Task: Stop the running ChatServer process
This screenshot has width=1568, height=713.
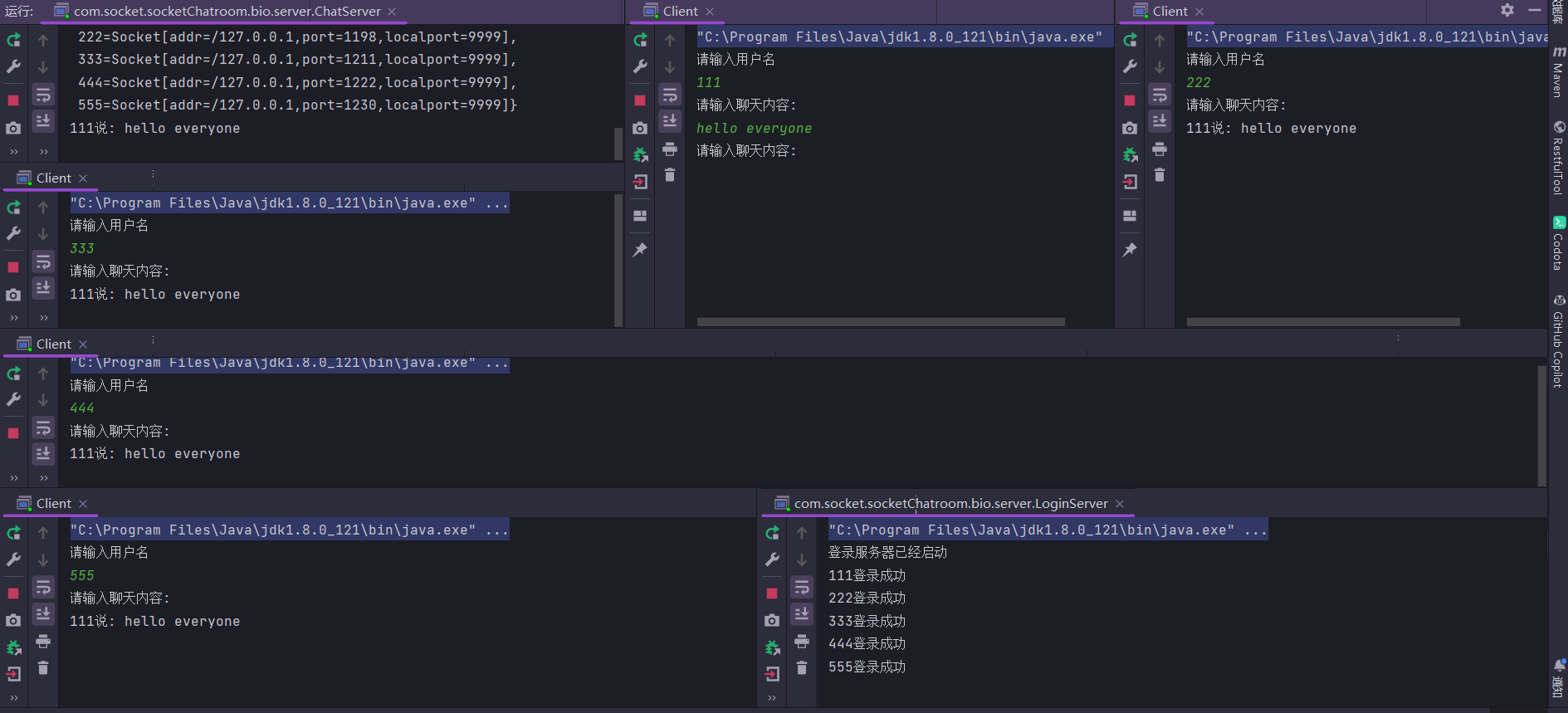Action: click(13, 100)
